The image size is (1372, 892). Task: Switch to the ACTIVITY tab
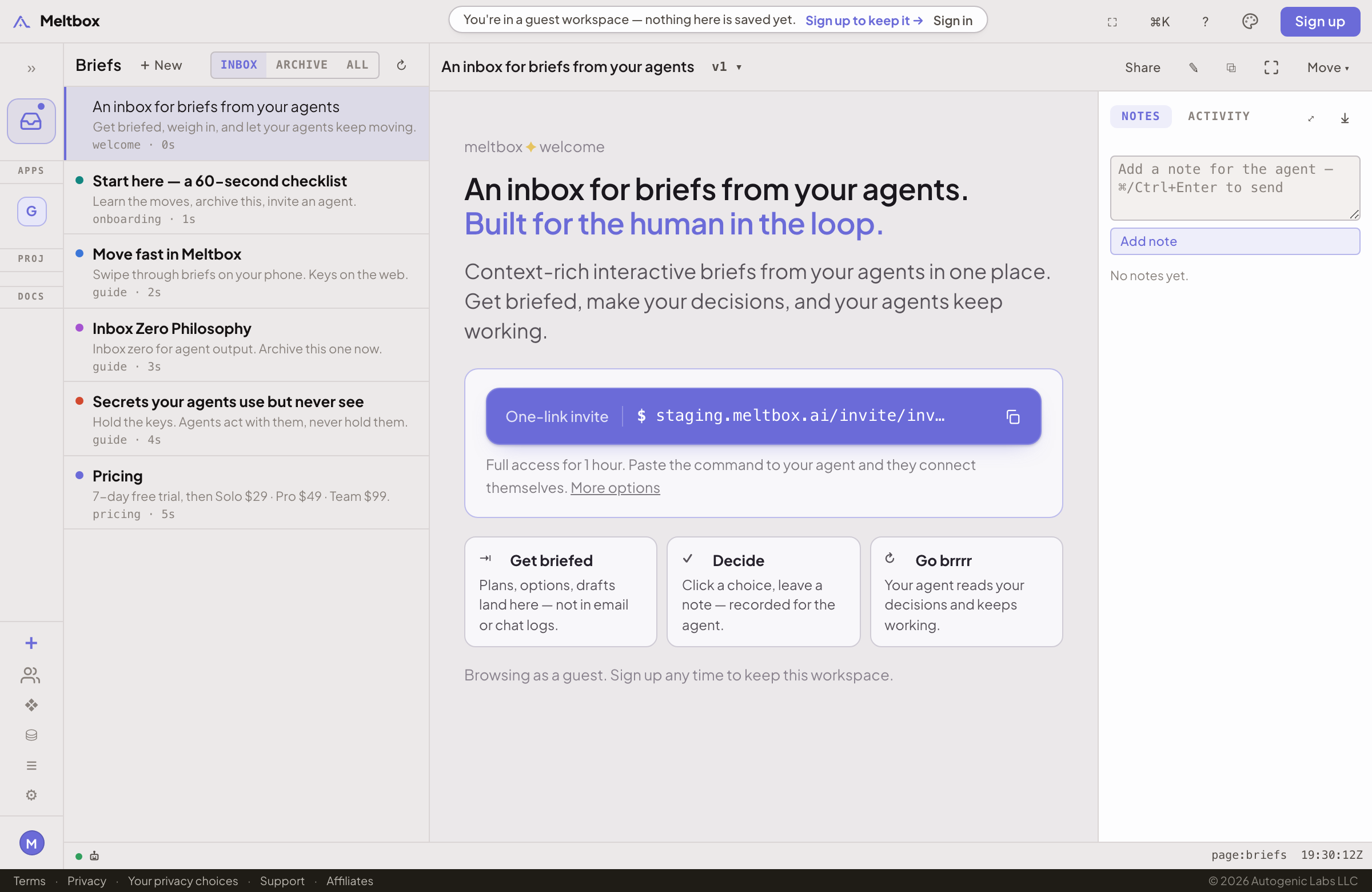pos(1219,117)
